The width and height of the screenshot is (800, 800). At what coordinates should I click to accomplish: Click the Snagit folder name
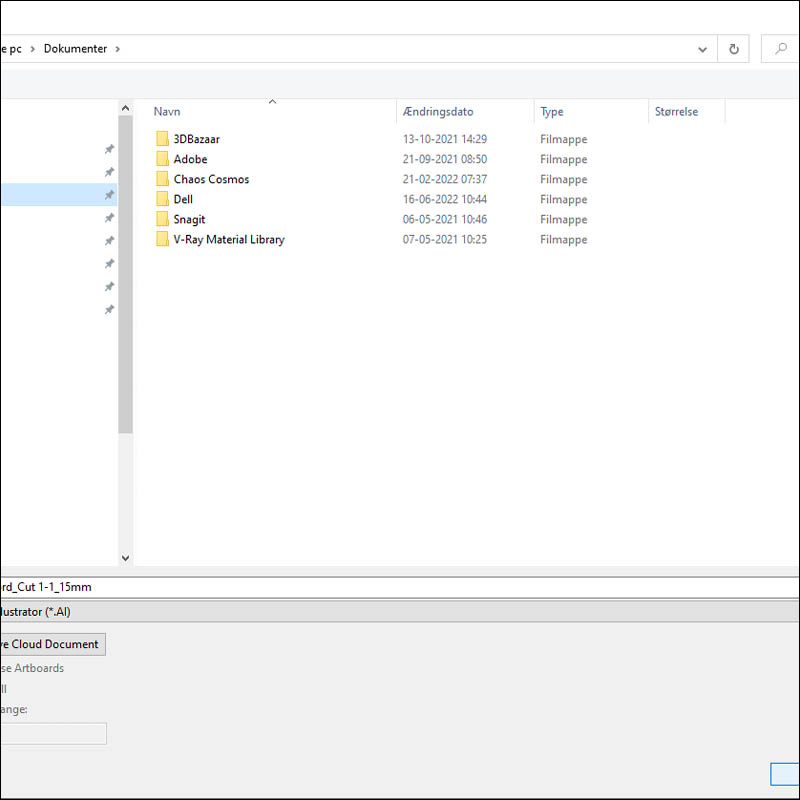[x=189, y=219]
